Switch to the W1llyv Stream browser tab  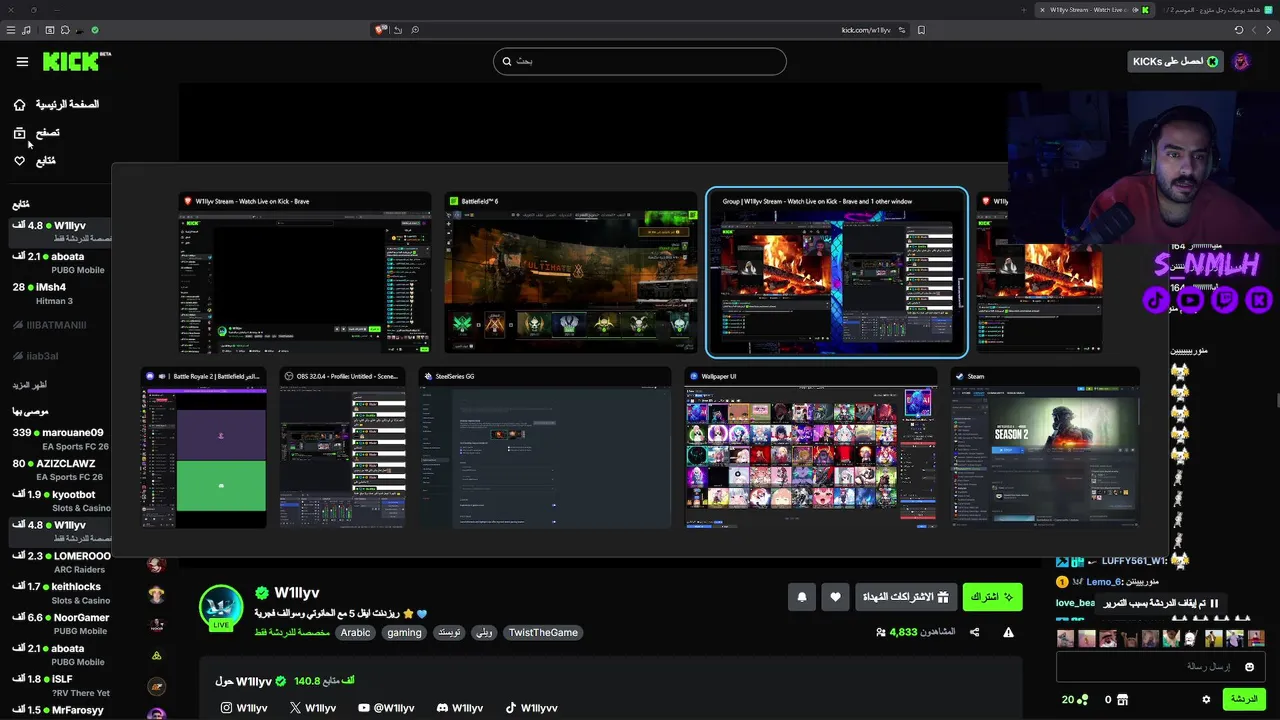1095,10
